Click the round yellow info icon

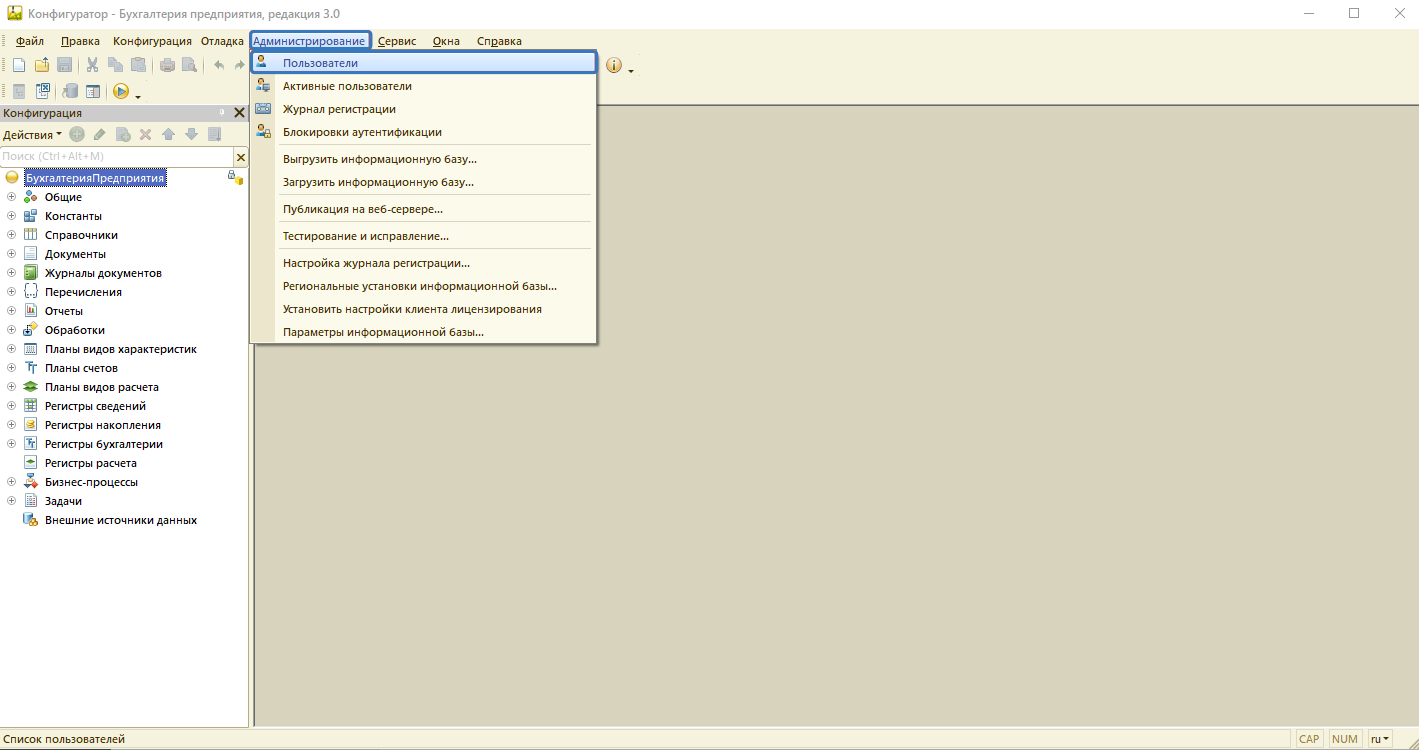point(614,65)
